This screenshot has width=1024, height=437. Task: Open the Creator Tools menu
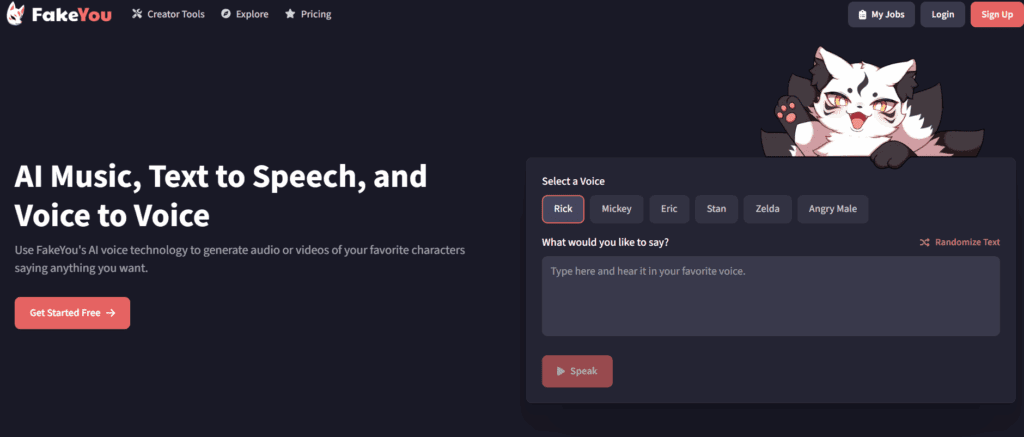click(x=177, y=15)
